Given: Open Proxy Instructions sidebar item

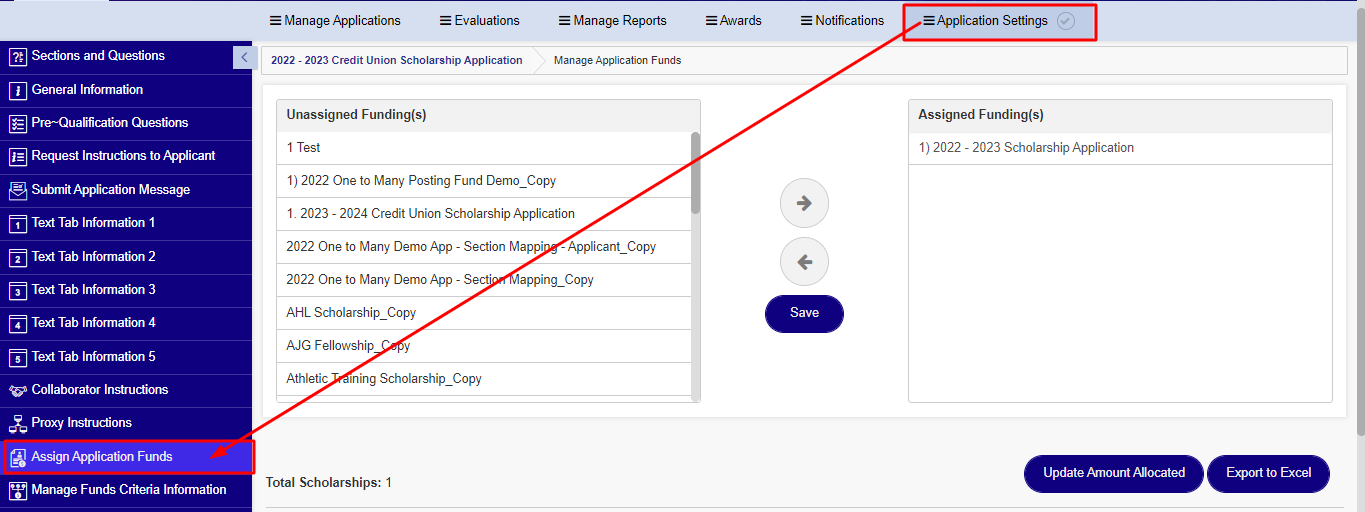Looking at the screenshot, I should [126, 423].
